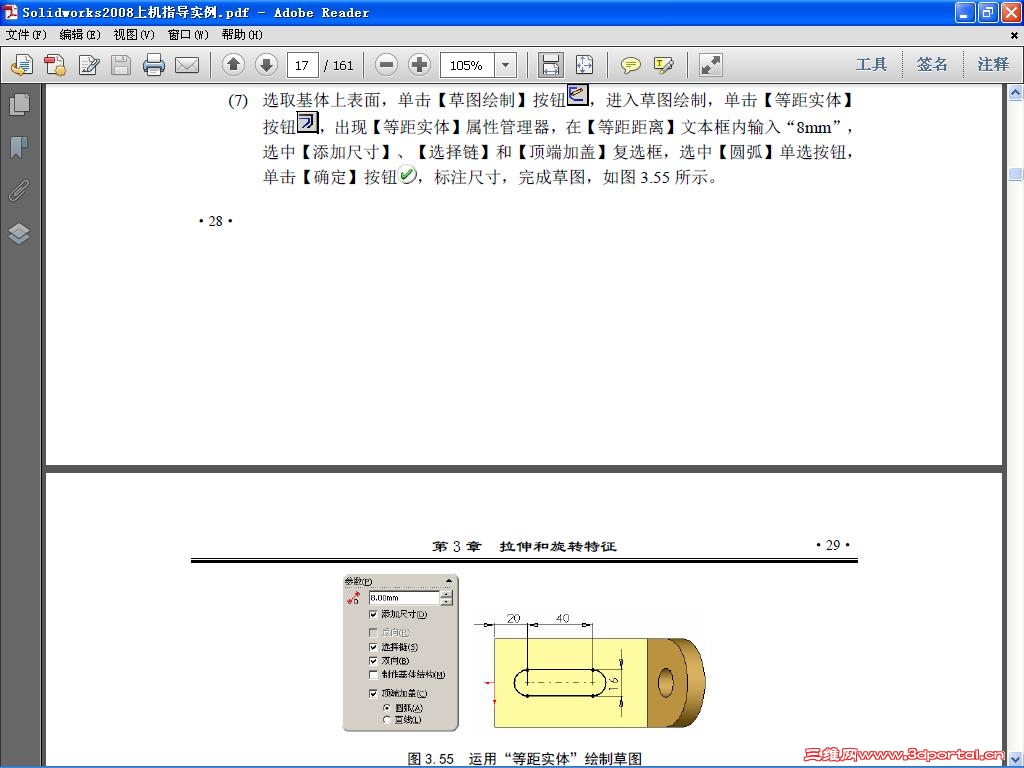Click the Edit/sign document icon

pyautogui.click(x=89, y=65)
